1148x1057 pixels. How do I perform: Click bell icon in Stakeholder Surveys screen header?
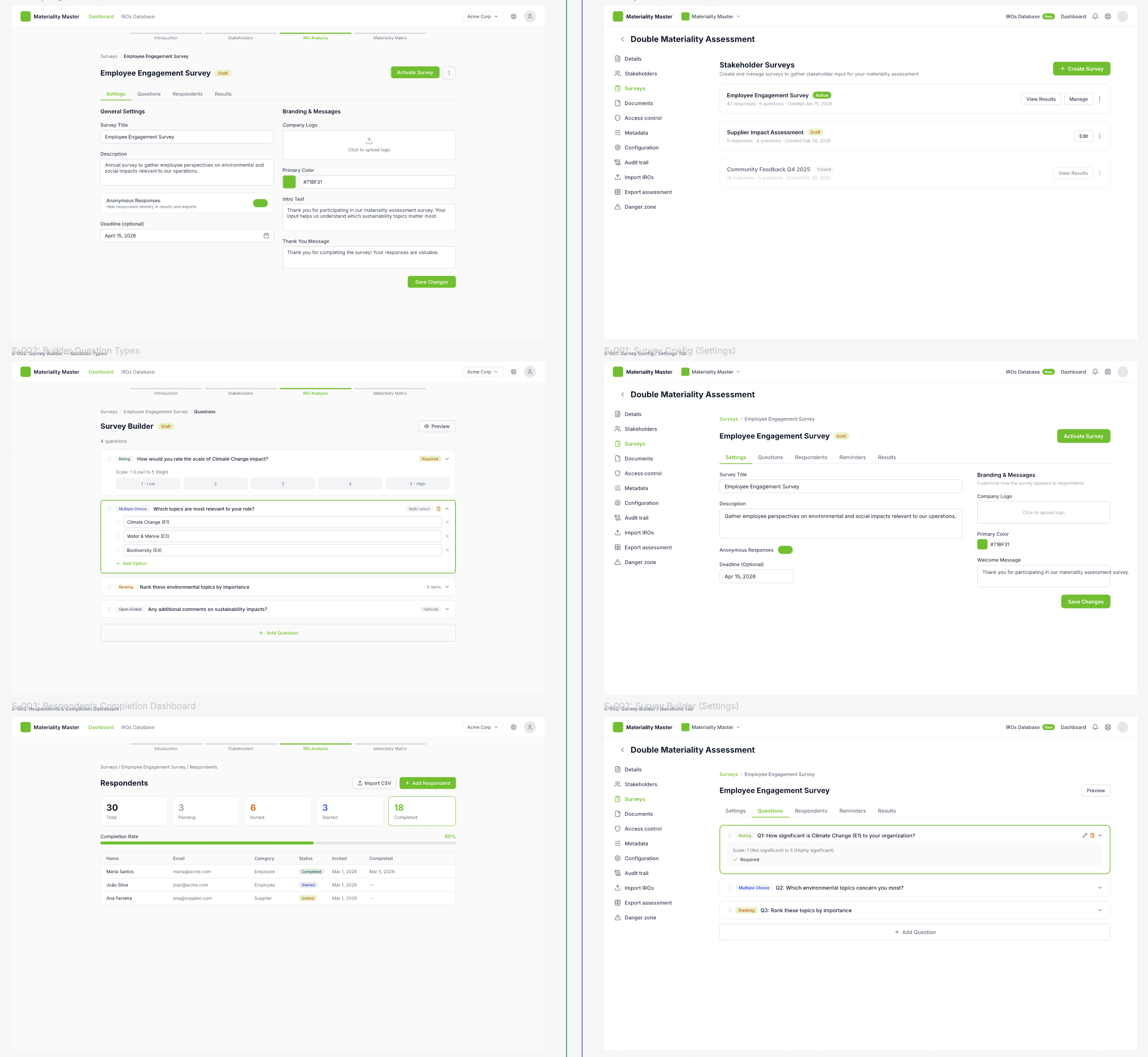click(1095, 16)
